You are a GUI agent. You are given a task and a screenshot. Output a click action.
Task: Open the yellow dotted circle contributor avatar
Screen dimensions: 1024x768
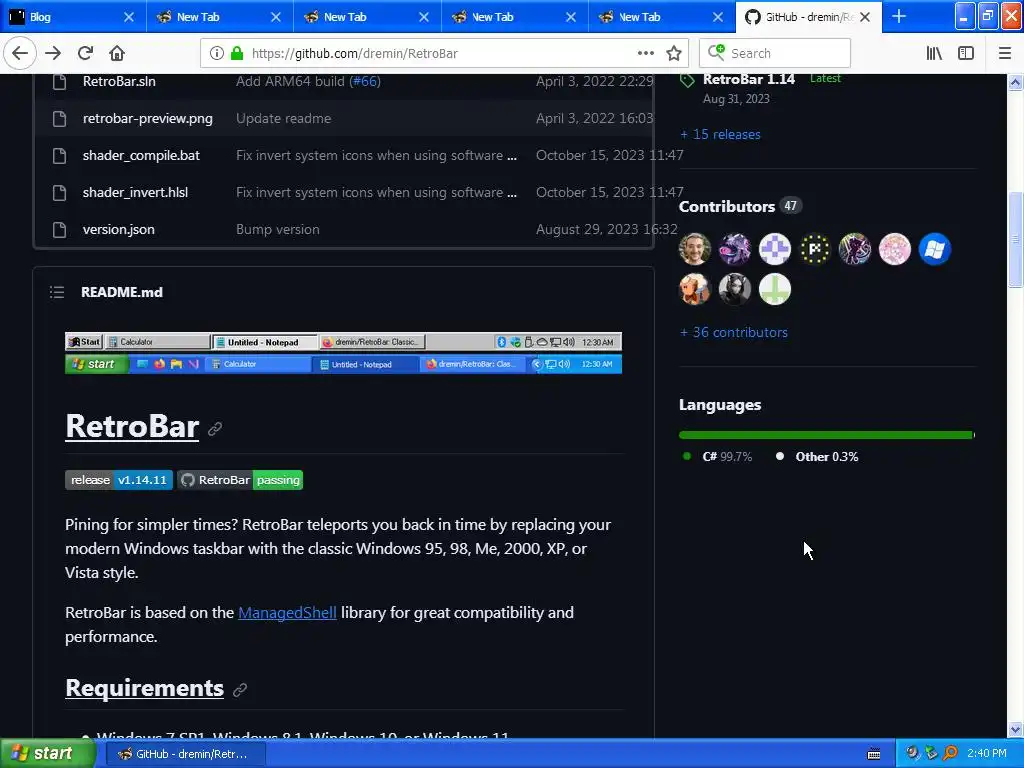[814, 249]
